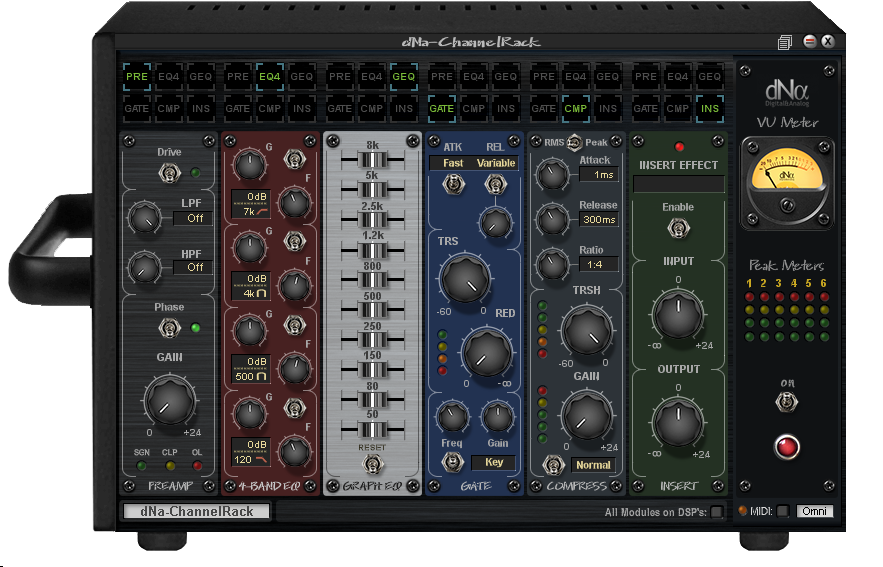Toggle the Drive switch in Preamp
The image size is (883, 567).
pos(170,173)
